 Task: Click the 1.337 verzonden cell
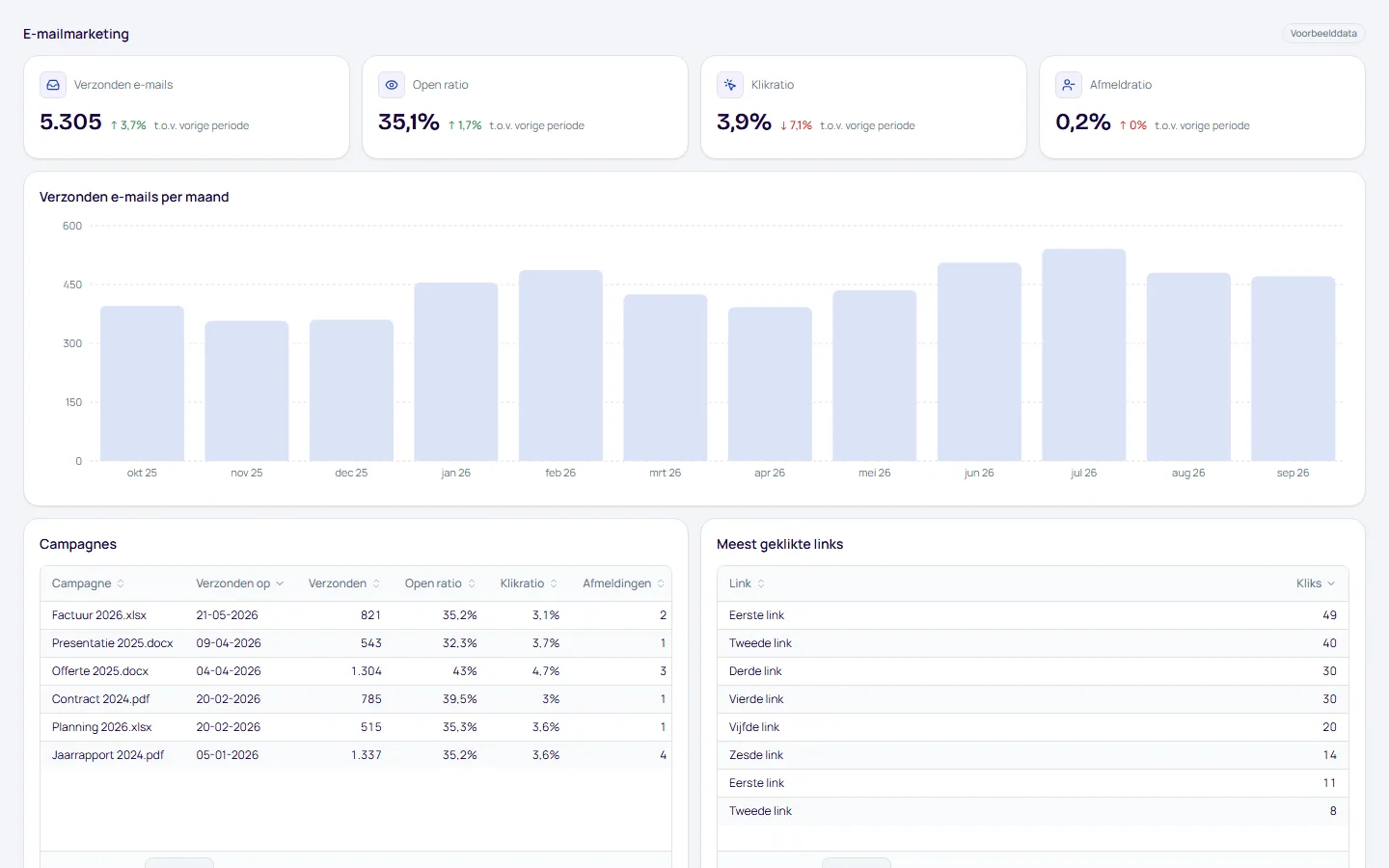[x=367, y=755]
